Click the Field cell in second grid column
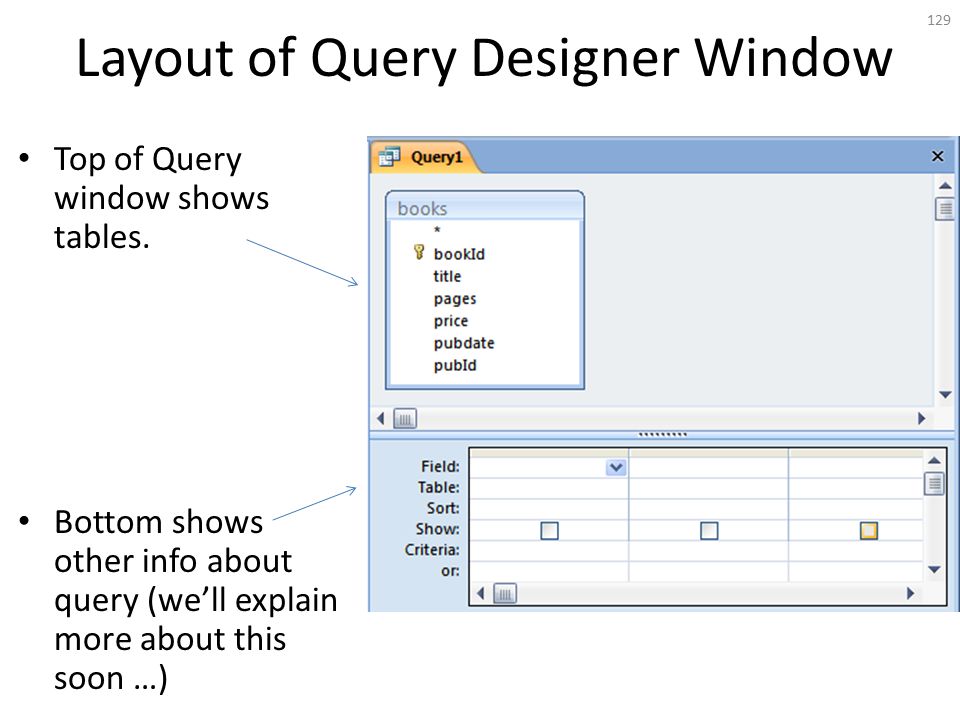Screen dimensions: 960x720 [709, 468]
